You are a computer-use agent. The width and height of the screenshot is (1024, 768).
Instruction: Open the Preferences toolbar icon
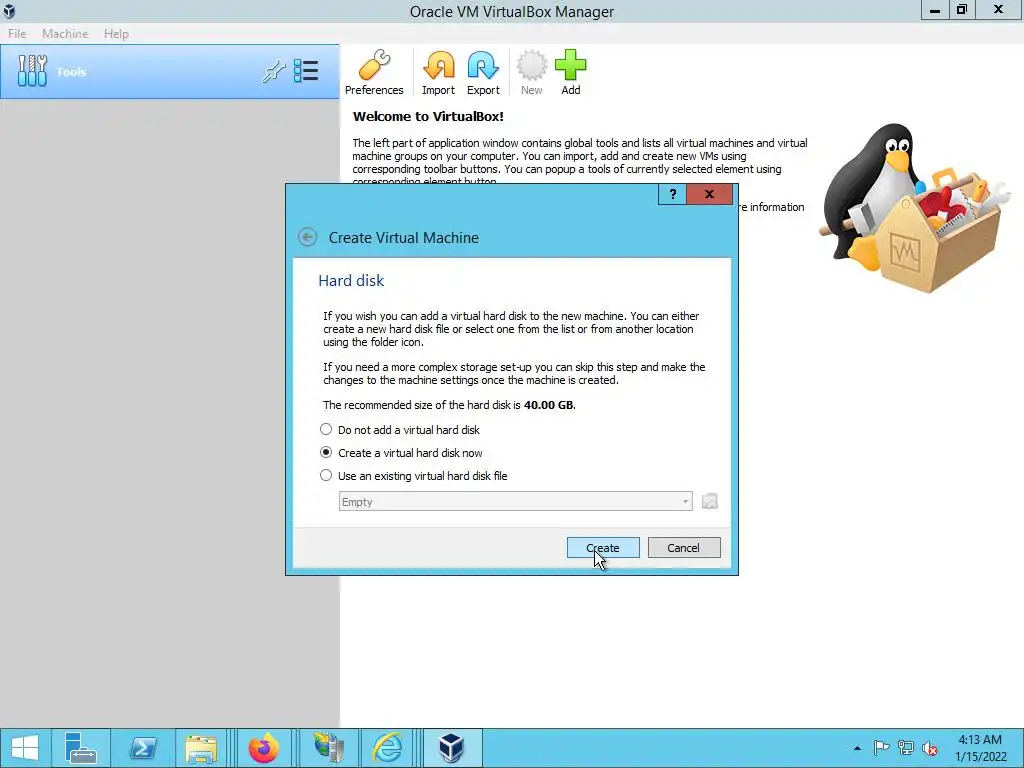[374, 72]
